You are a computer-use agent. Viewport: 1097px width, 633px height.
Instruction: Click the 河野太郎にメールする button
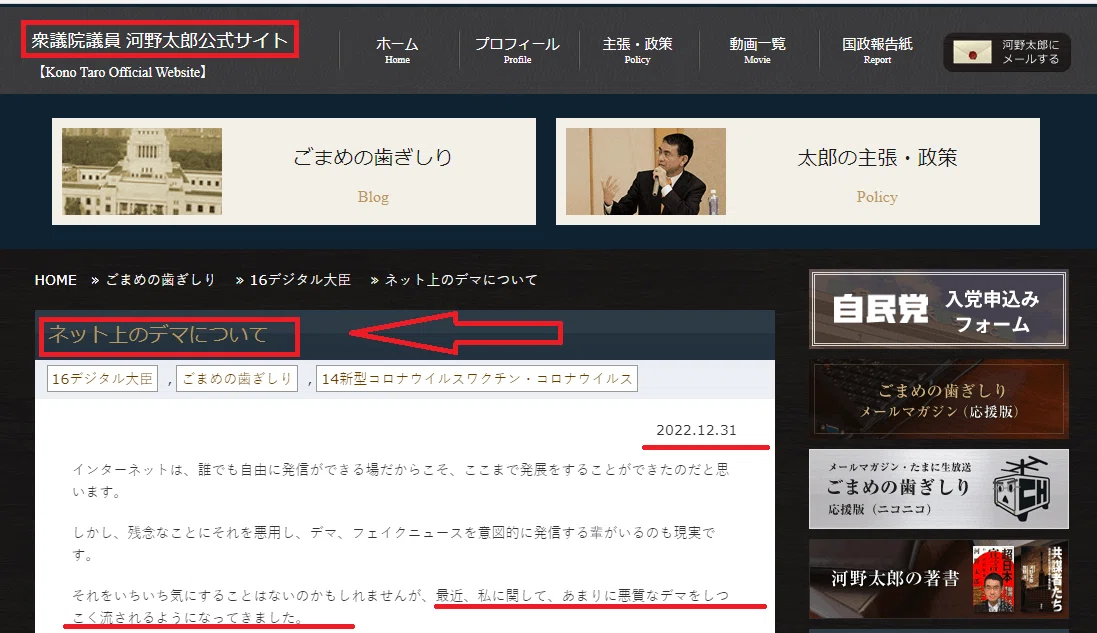tap(1007, 52)
